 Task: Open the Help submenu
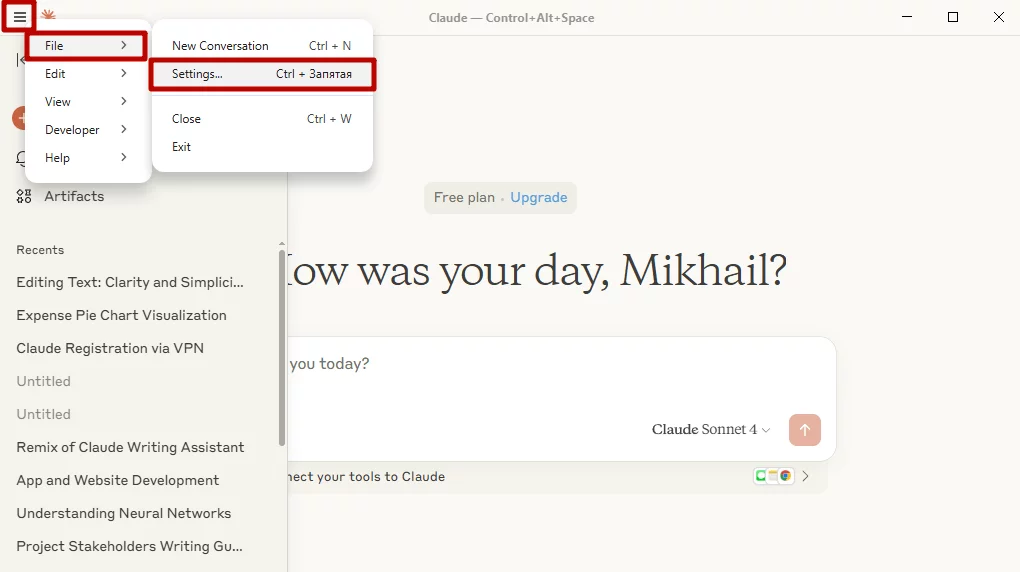[x=86, y=157]
